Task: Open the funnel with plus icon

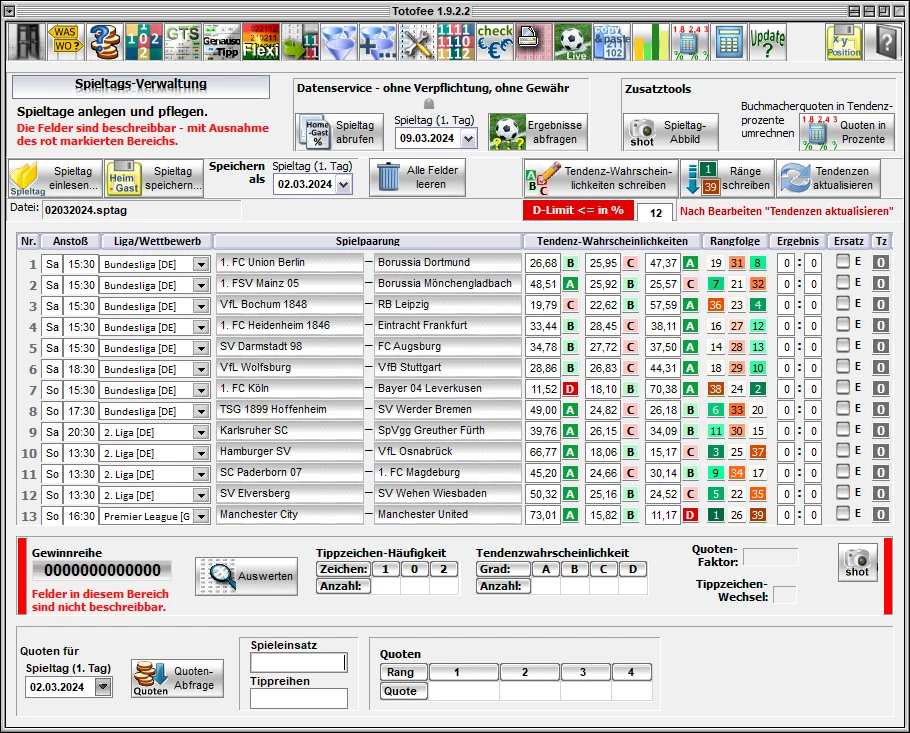Action: tap(377, 42)
